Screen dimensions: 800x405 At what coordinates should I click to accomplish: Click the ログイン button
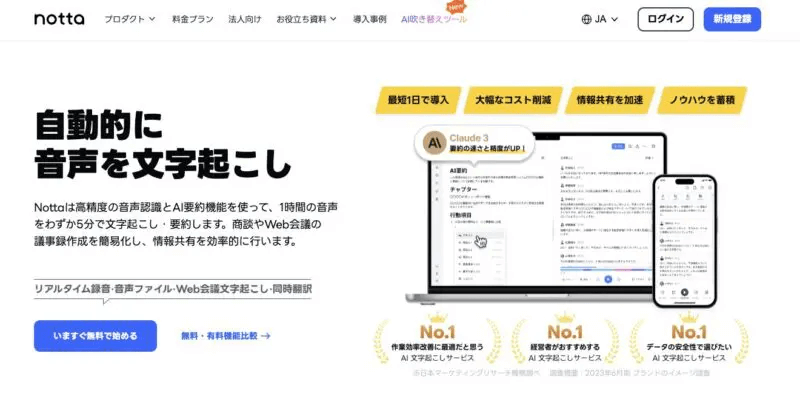tap(665, 19)
